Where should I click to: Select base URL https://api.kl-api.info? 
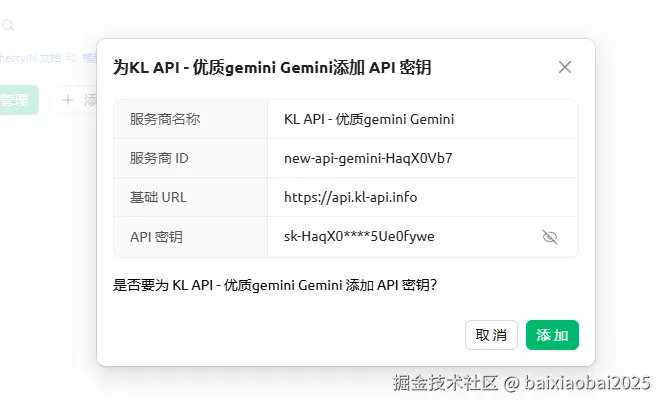[x=351, y=197]
